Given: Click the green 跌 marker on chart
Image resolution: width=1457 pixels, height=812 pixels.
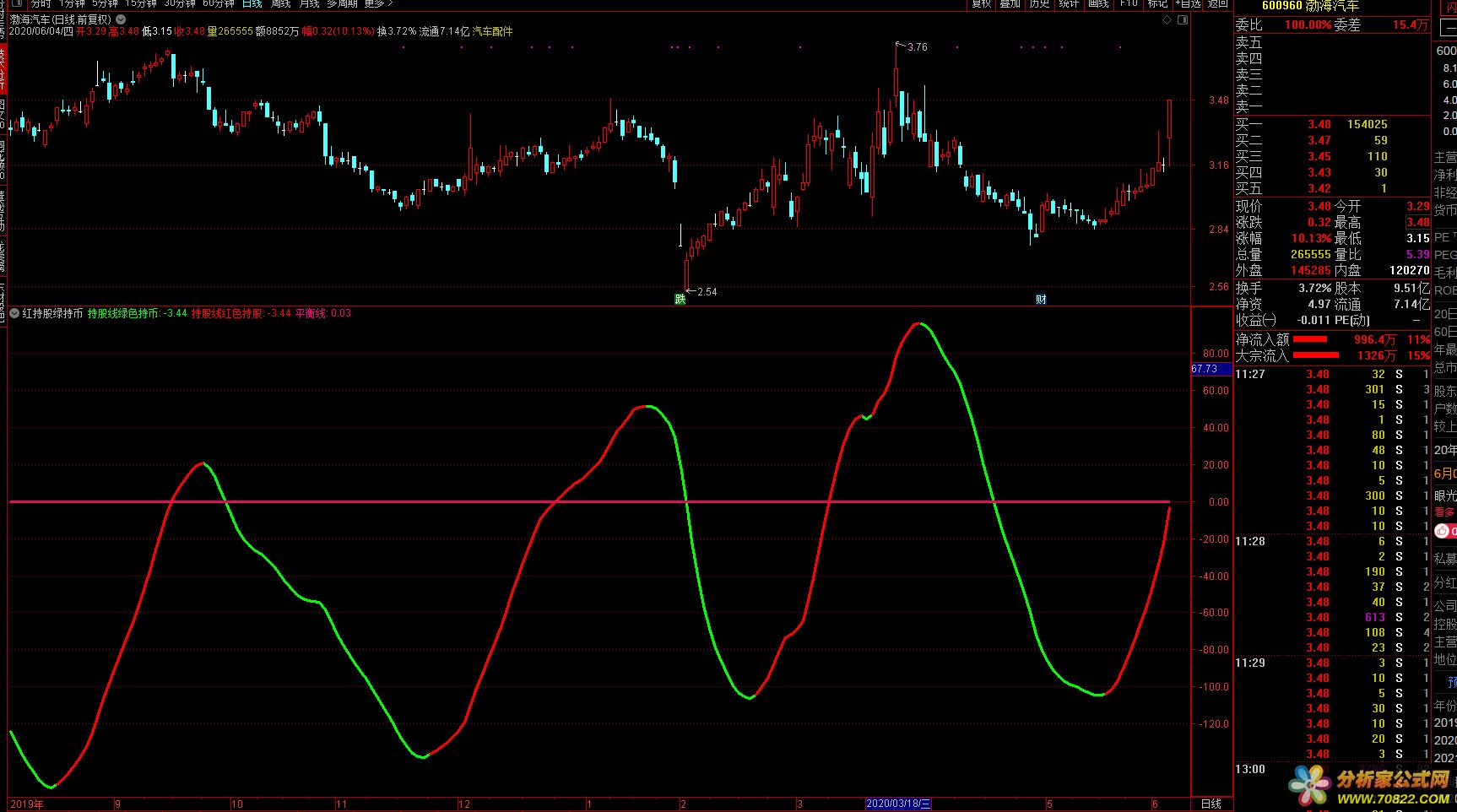Looking at the screenshot, I should (x=680, y=299).
